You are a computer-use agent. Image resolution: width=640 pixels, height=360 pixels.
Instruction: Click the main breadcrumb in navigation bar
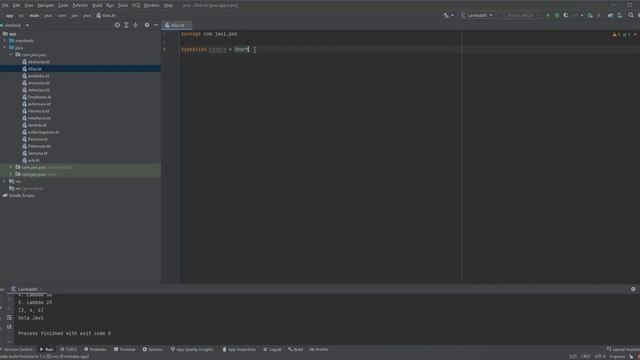pos(34,16)
